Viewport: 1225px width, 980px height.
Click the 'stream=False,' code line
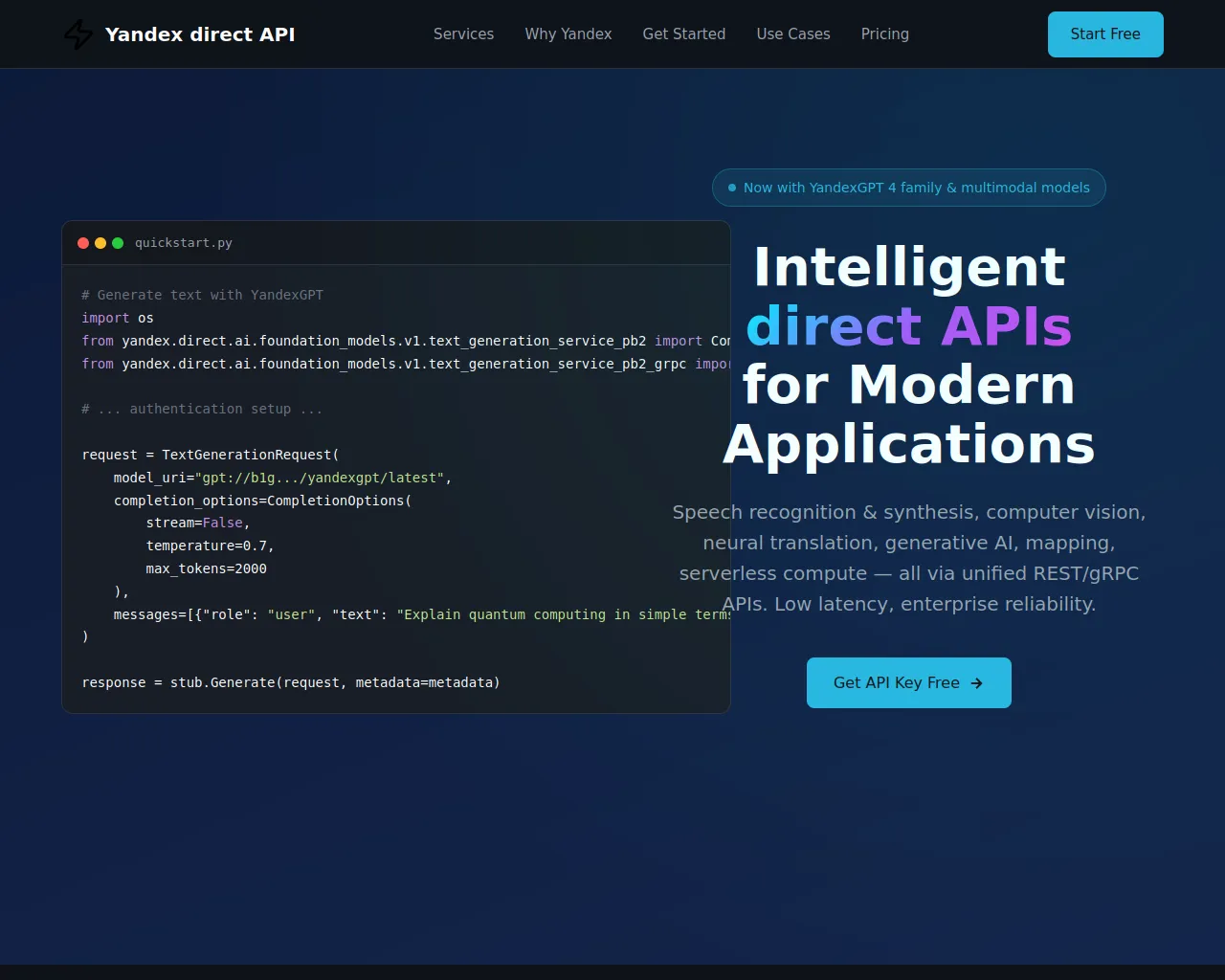point(198,523)
